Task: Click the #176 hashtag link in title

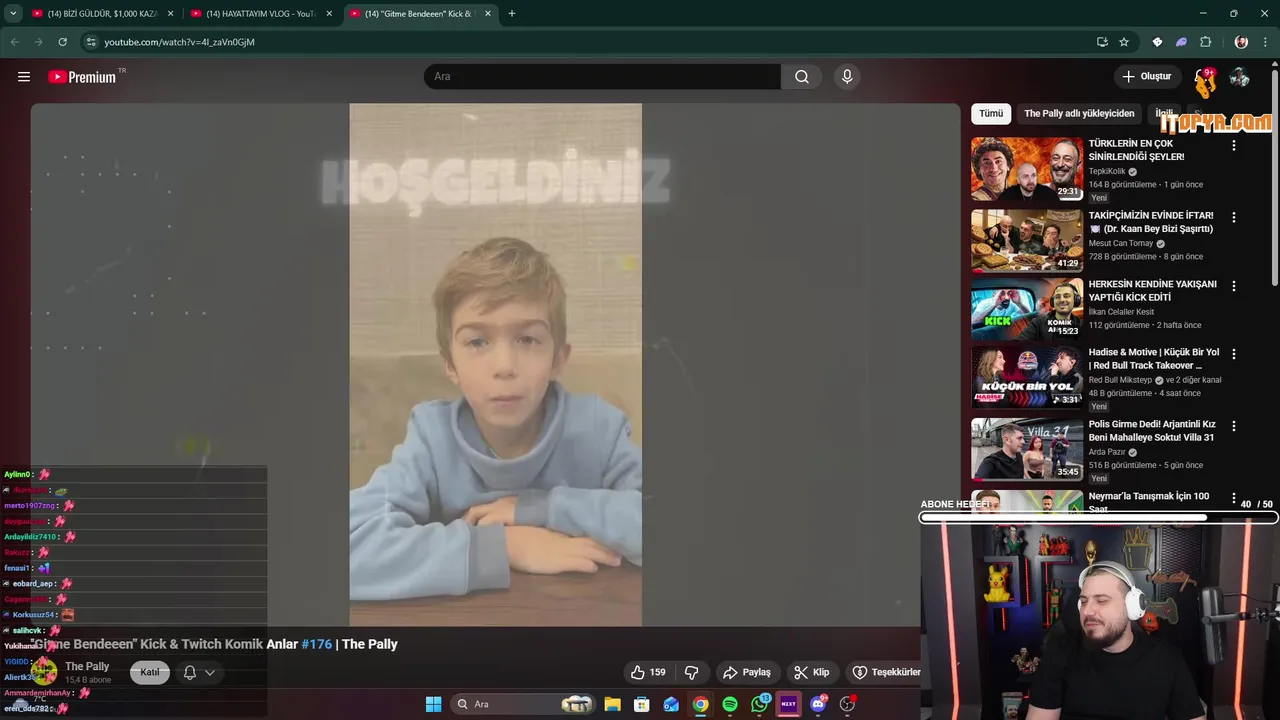Action: tap(316, 644)
